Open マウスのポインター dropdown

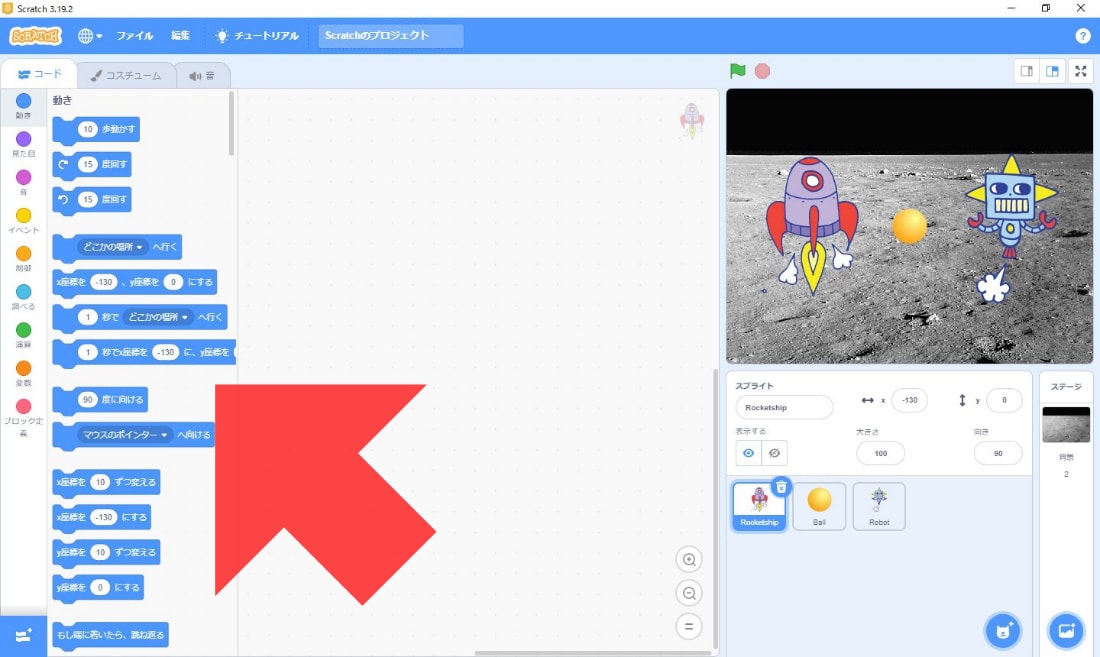tap(126, 435)
